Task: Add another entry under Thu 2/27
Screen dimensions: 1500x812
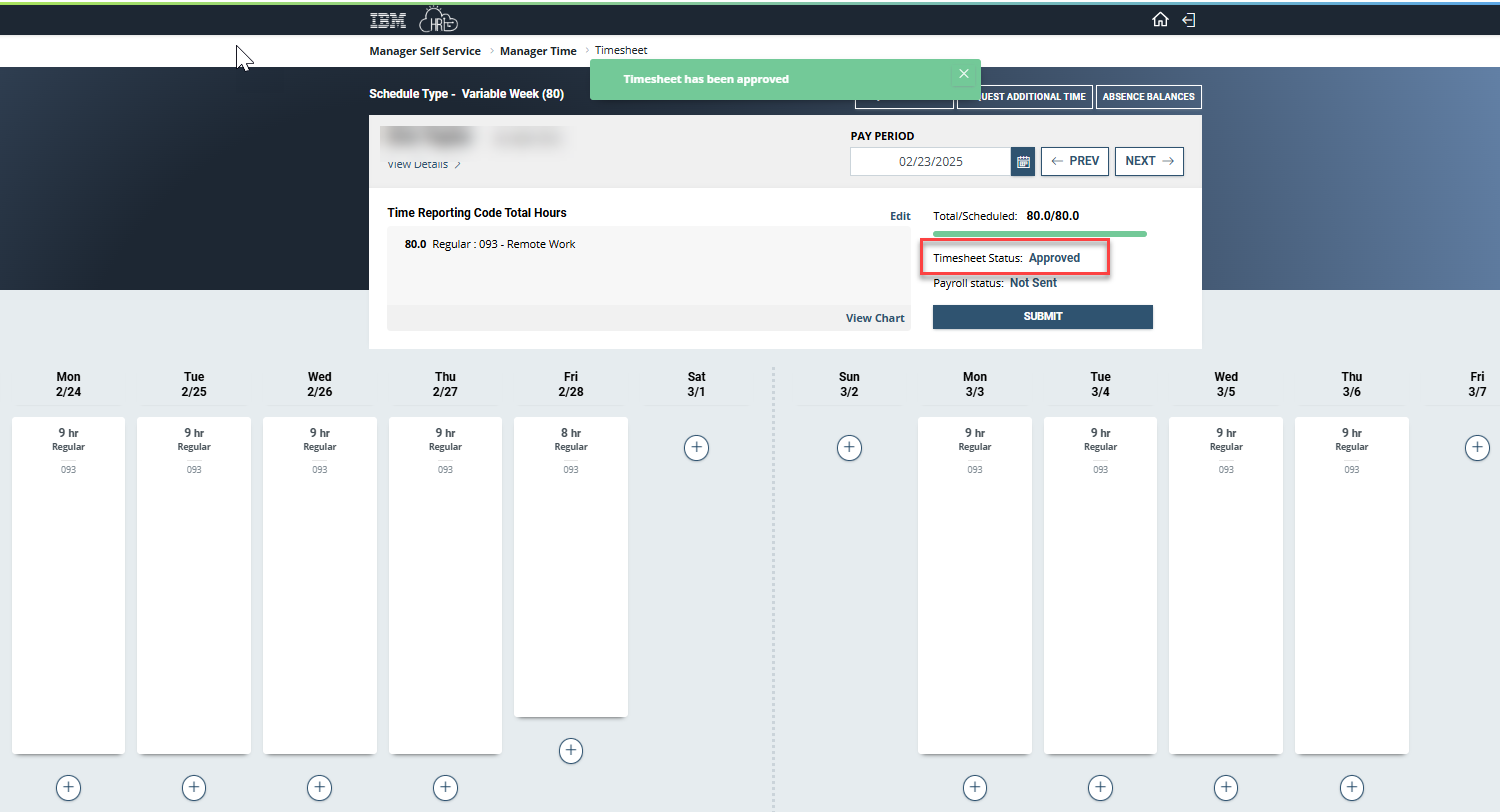Action: pos(446,787)
